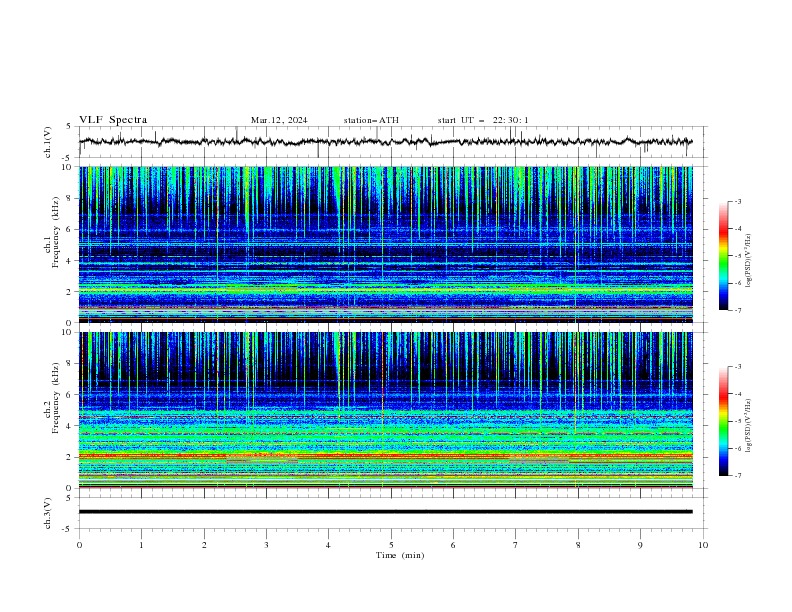The height and width of the screenshot is (612, 792).
Task: Click the upper colorbar '-3' tick label
Action: pos(737,201)
